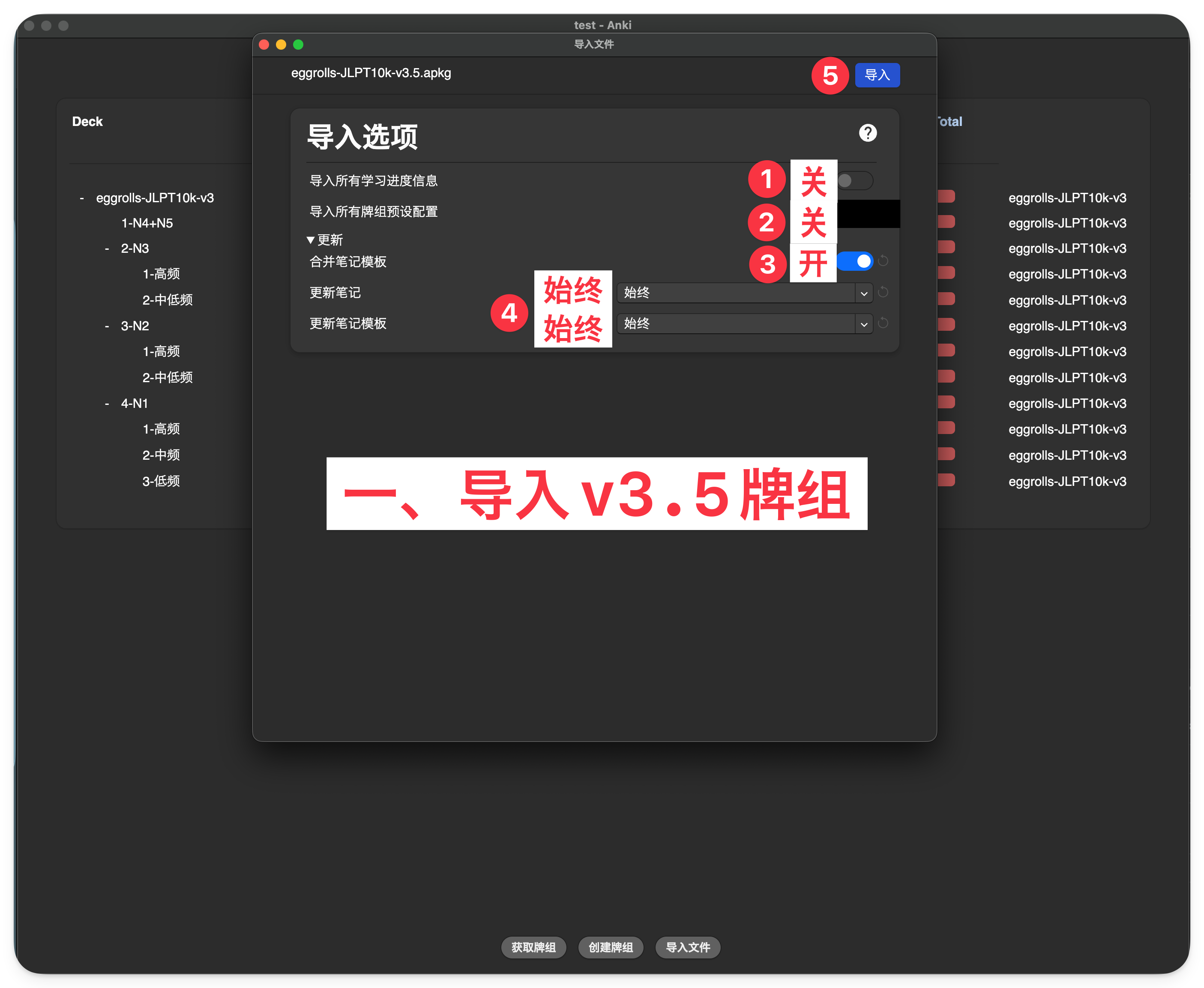Select the 3-低频 deck
This screenshot has width=1204, height=988.
[x=161, y=481]
